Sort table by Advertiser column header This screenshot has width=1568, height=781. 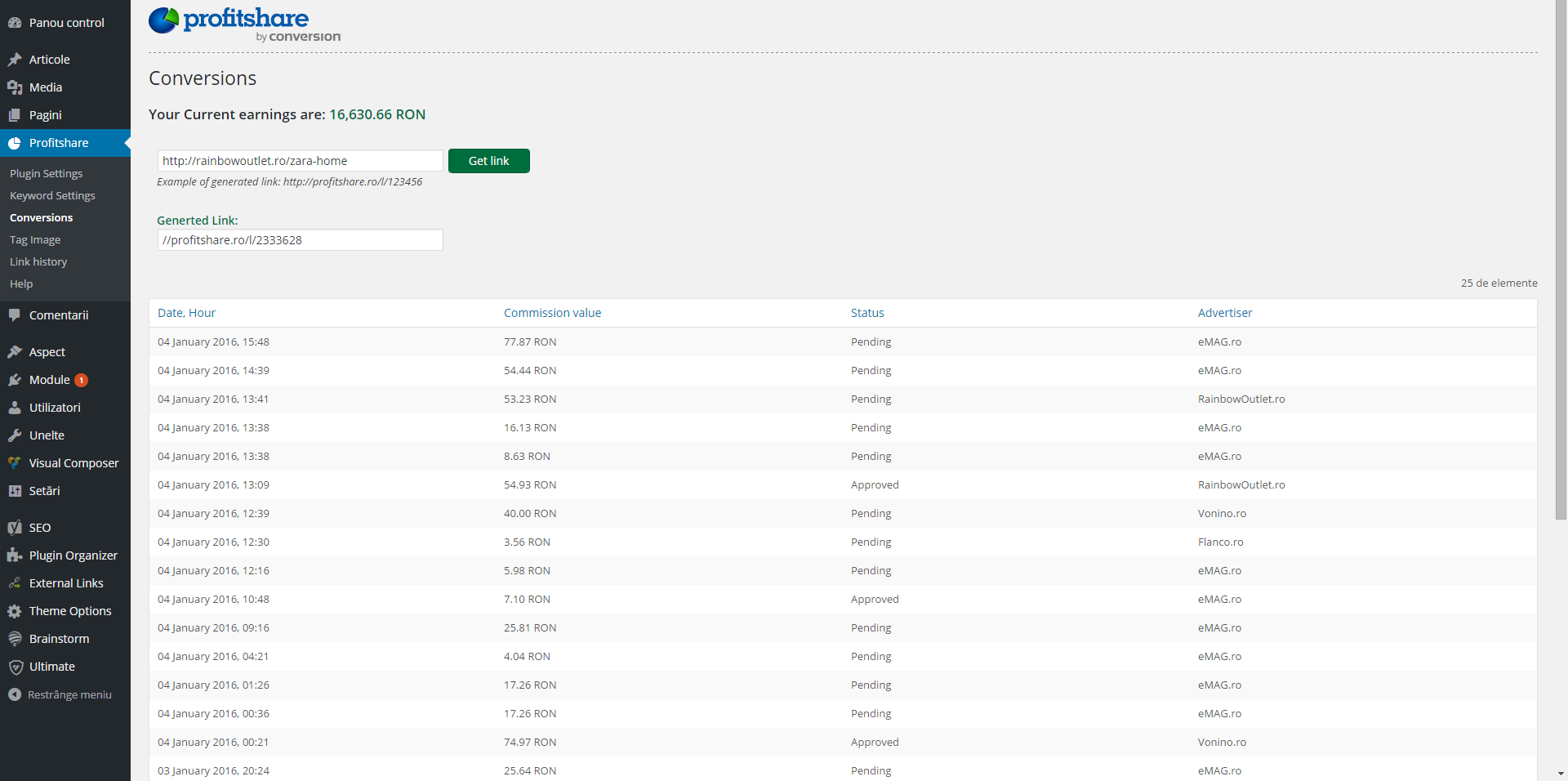[1225, 313]
